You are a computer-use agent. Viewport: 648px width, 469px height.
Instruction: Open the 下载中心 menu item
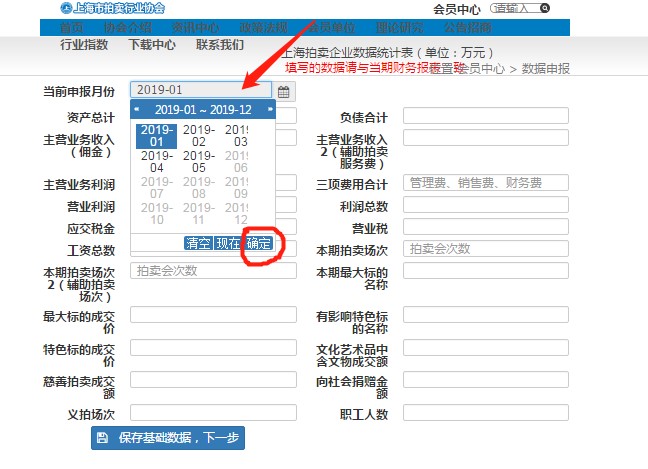click(x=153, y=45)
